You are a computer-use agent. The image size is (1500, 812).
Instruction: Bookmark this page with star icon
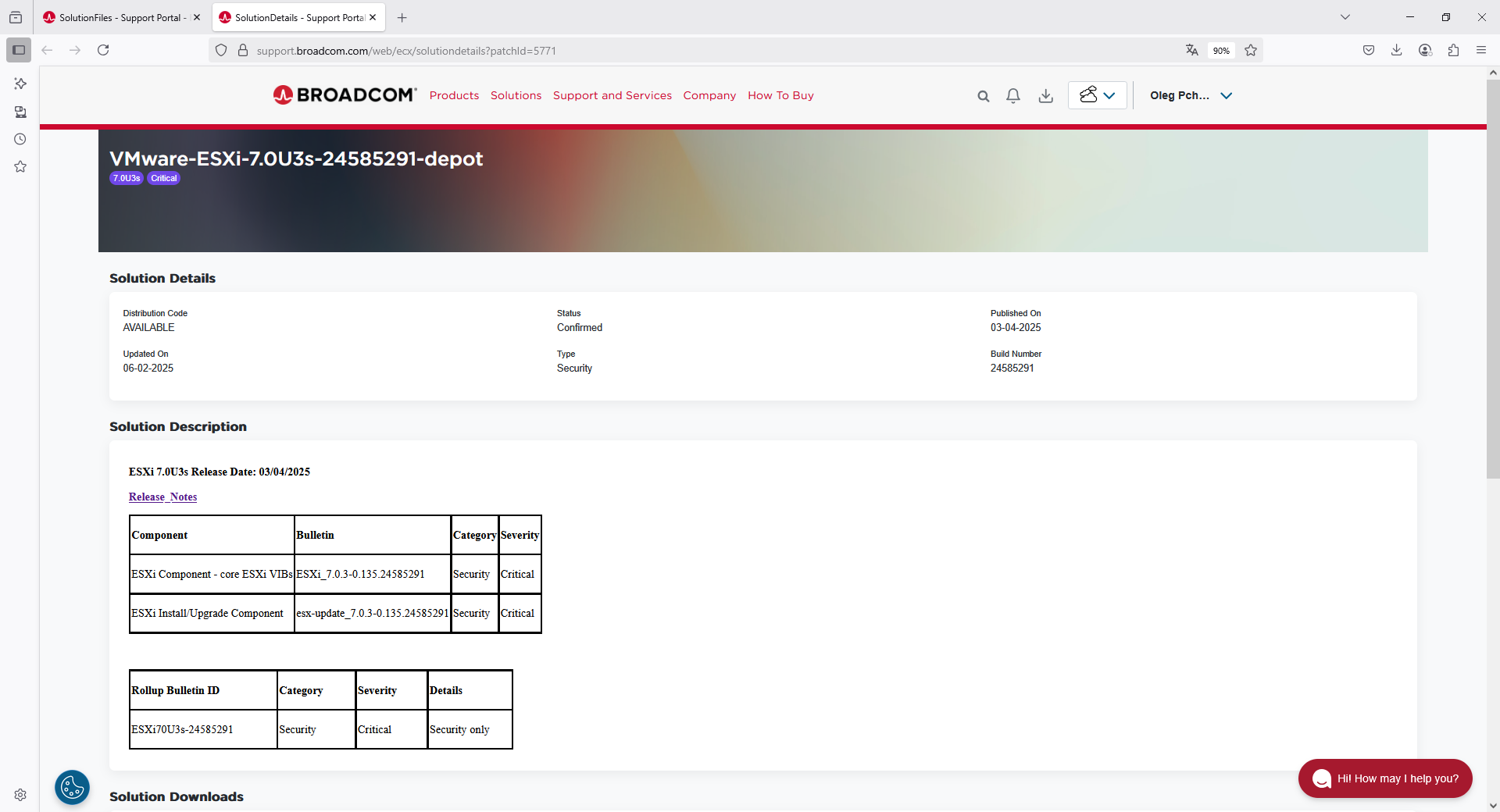tap(1251, 50)
